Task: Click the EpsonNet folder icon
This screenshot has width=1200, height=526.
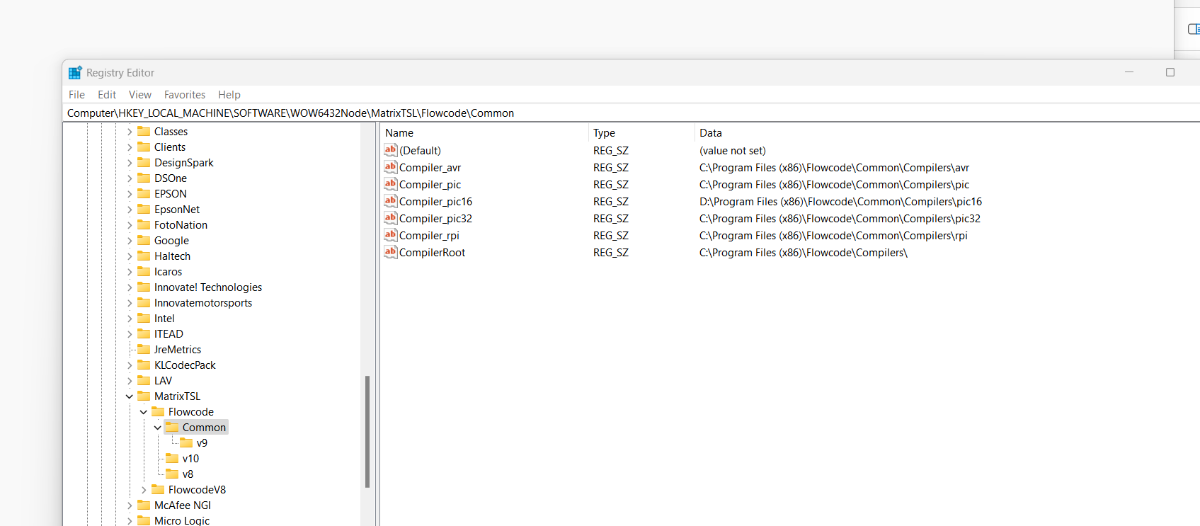Action: (143, 209)
